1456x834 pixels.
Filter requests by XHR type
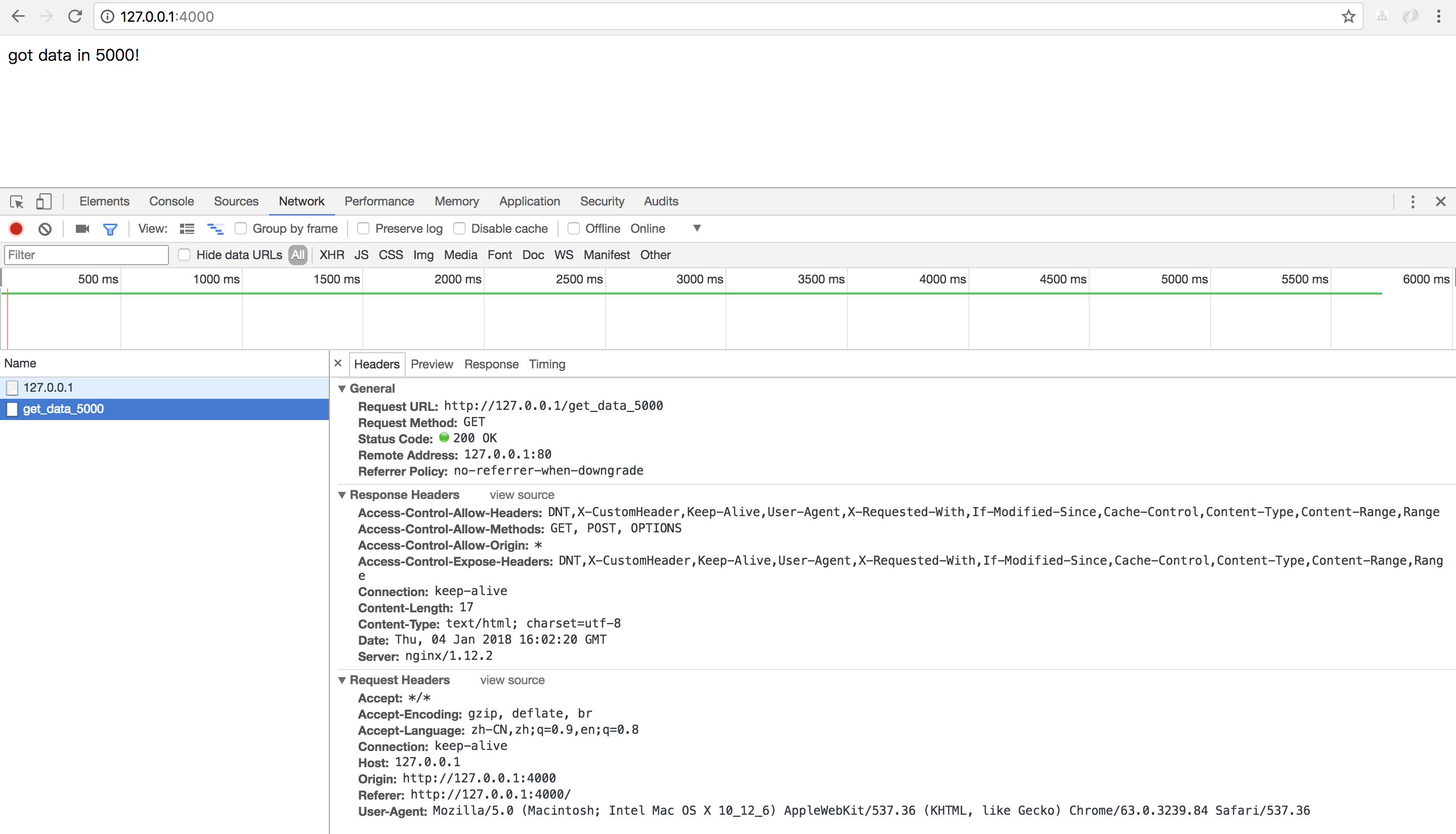click(x=331, y=255)
